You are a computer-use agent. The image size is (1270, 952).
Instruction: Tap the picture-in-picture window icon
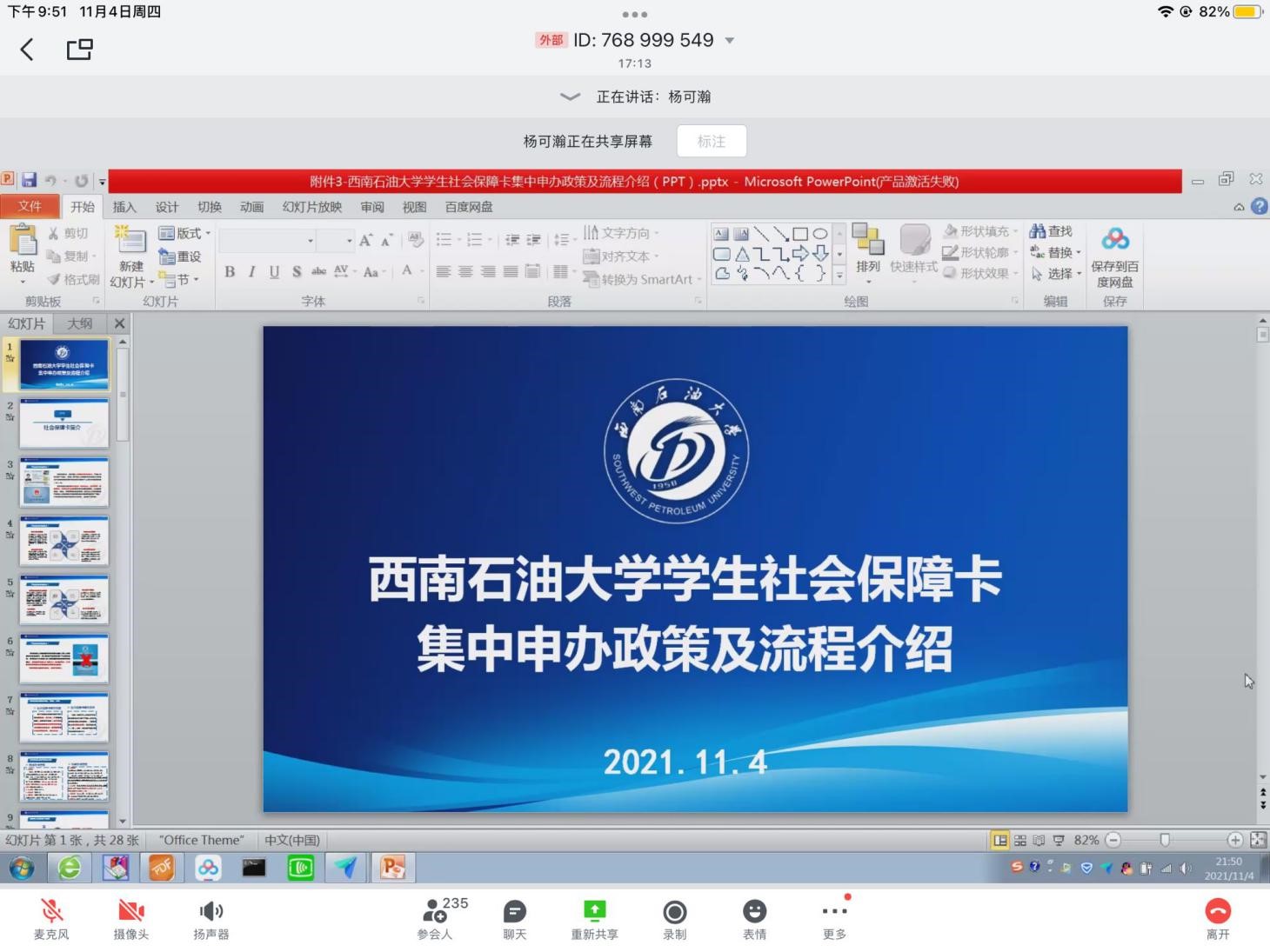point(79,49)
